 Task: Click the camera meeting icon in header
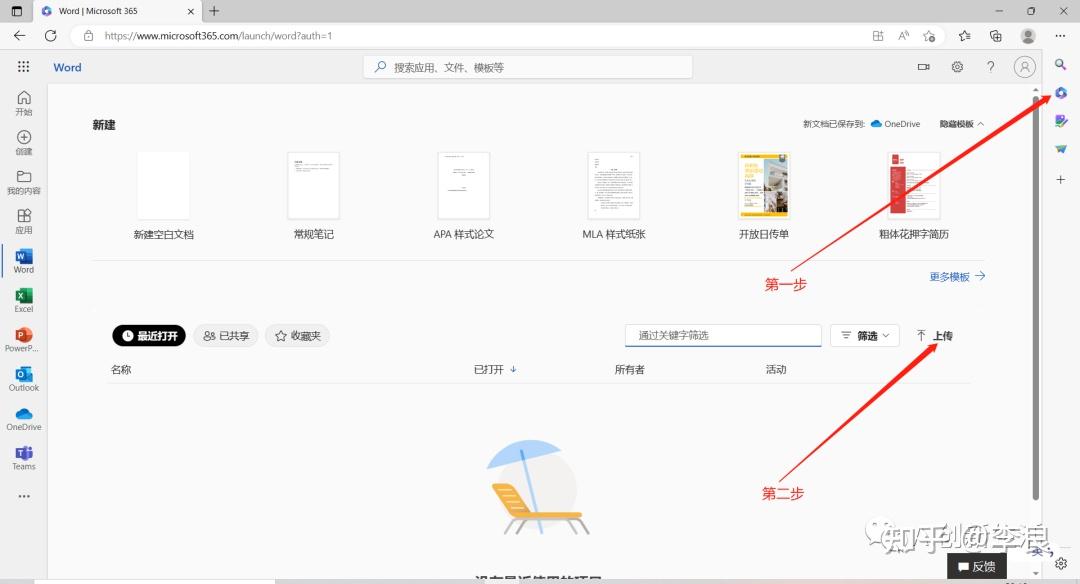click(924, 67)
